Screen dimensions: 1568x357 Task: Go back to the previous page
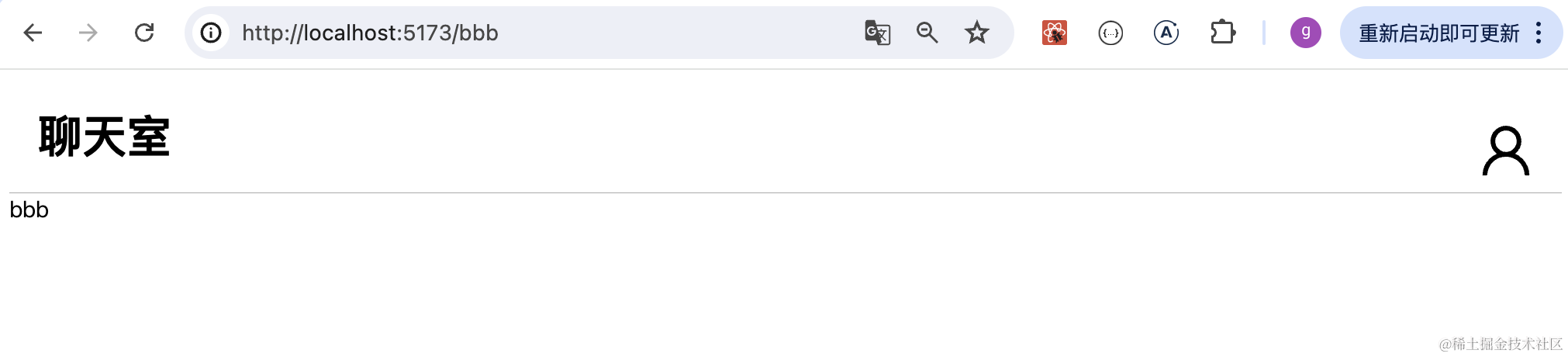point(33,33)
